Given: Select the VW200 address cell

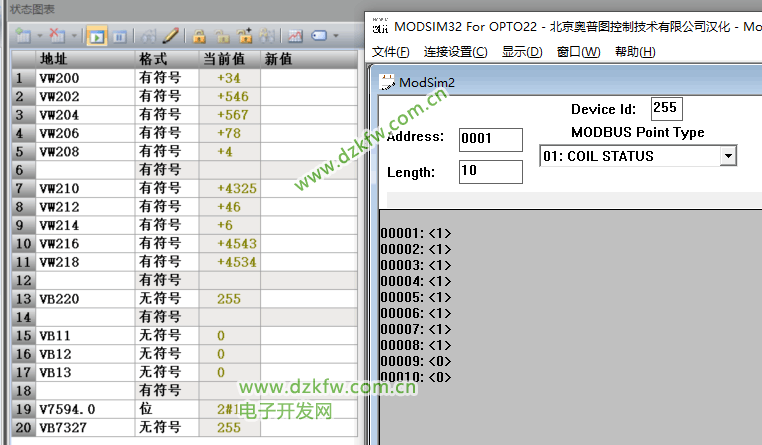Looking at the screenshot, I should (x=85, y=78).
